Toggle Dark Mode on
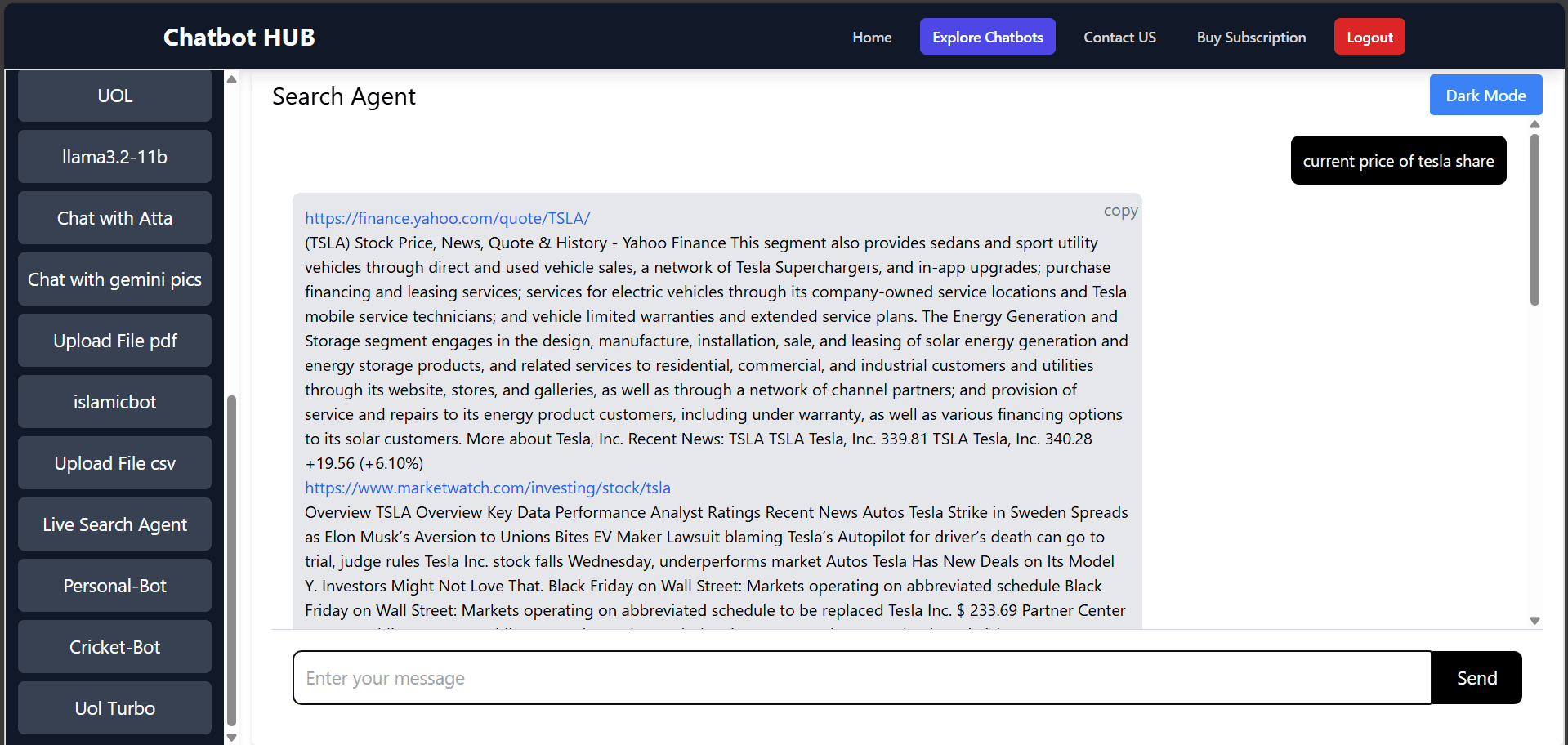Screen dimensions: 1568x745 tap(1485, 95)
